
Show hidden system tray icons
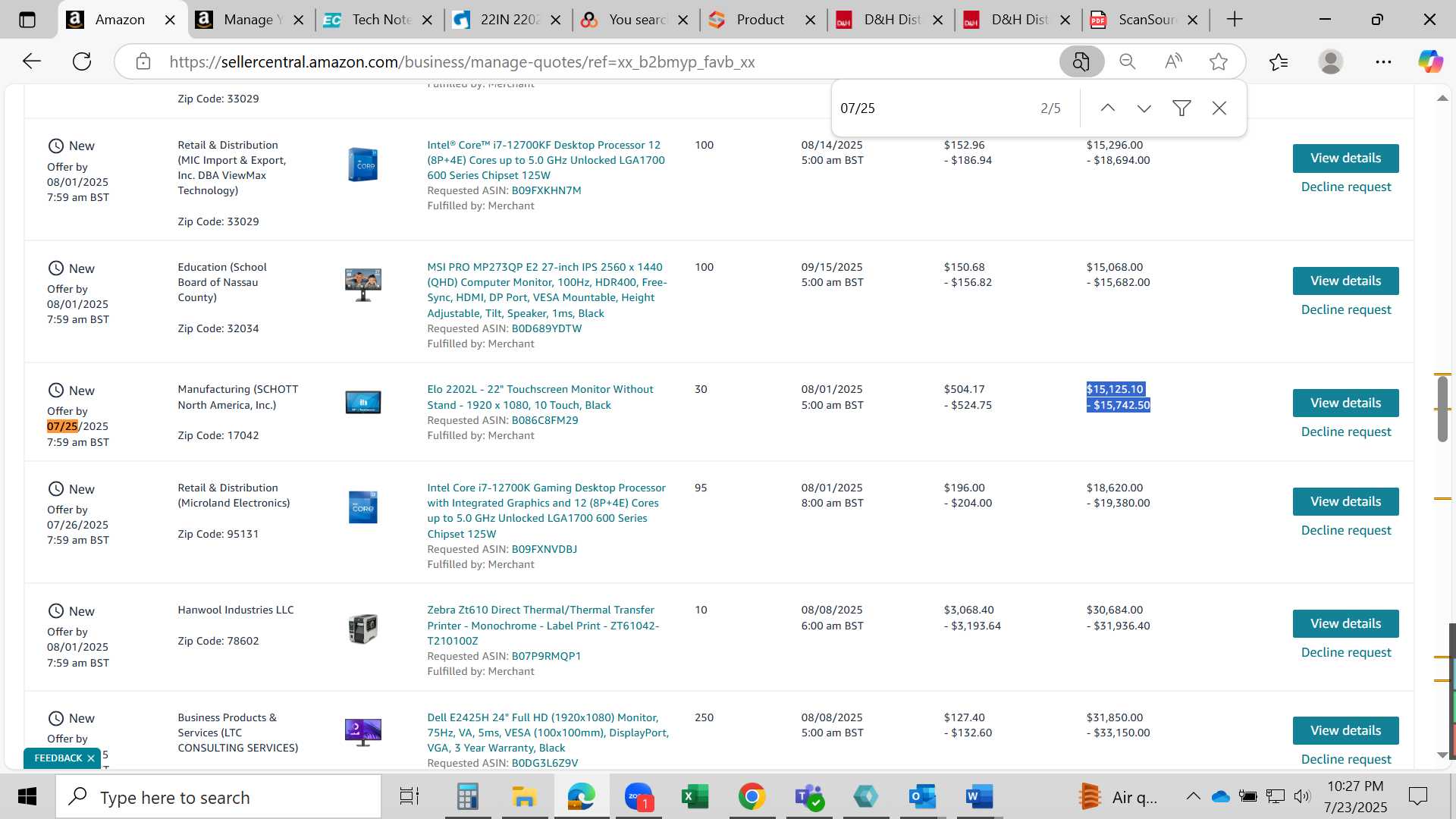1193,796
